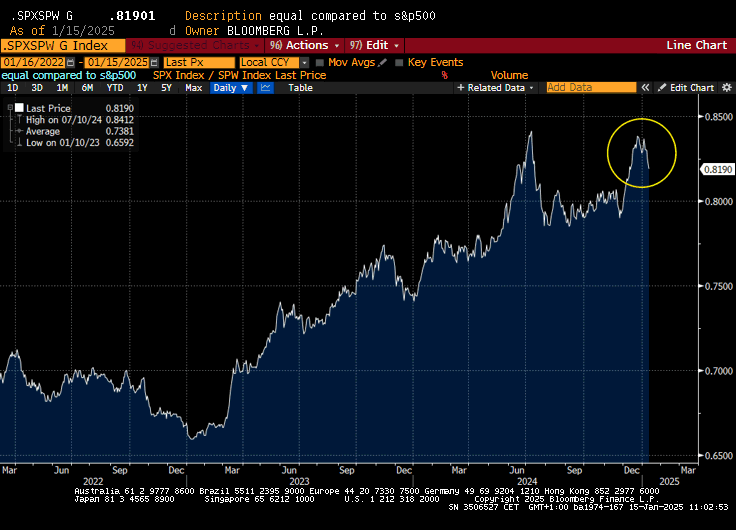
Task: Enable the Mov Avgs checkbox
Action: 320,62
